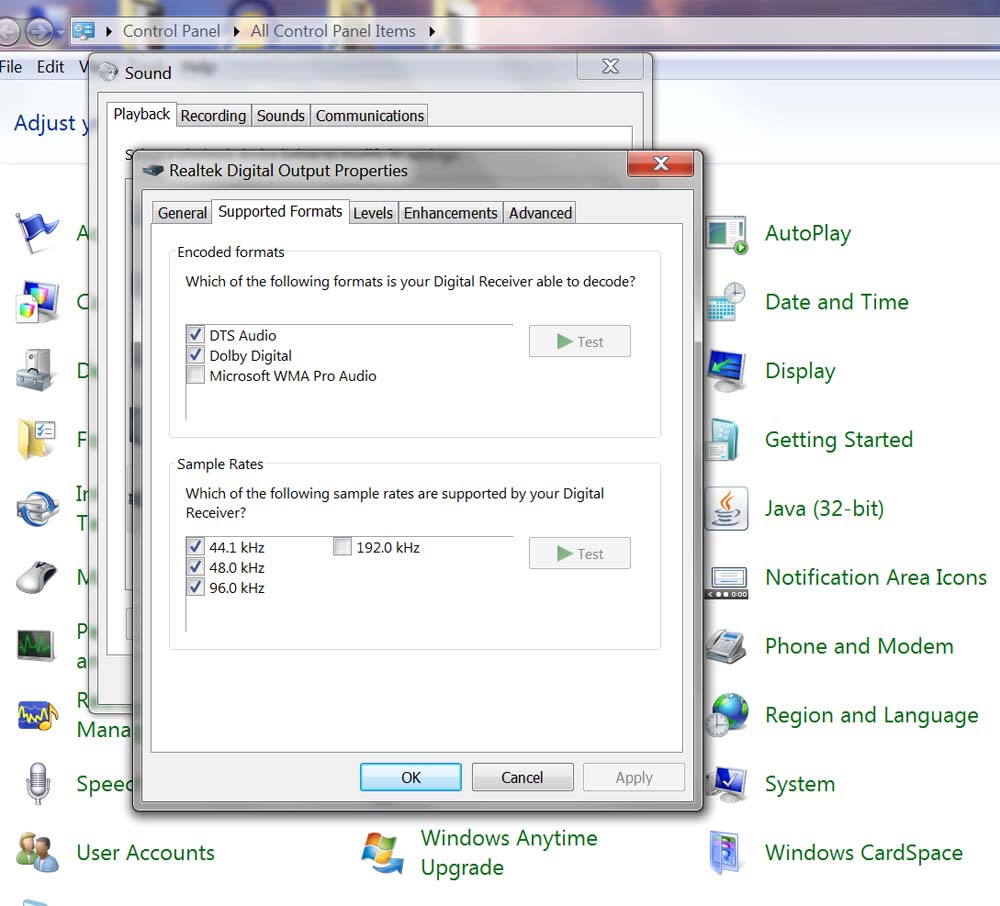The image size is (1000, 906).
Task: Open the recent pages dropdown beside Forward
Action: 61,31
